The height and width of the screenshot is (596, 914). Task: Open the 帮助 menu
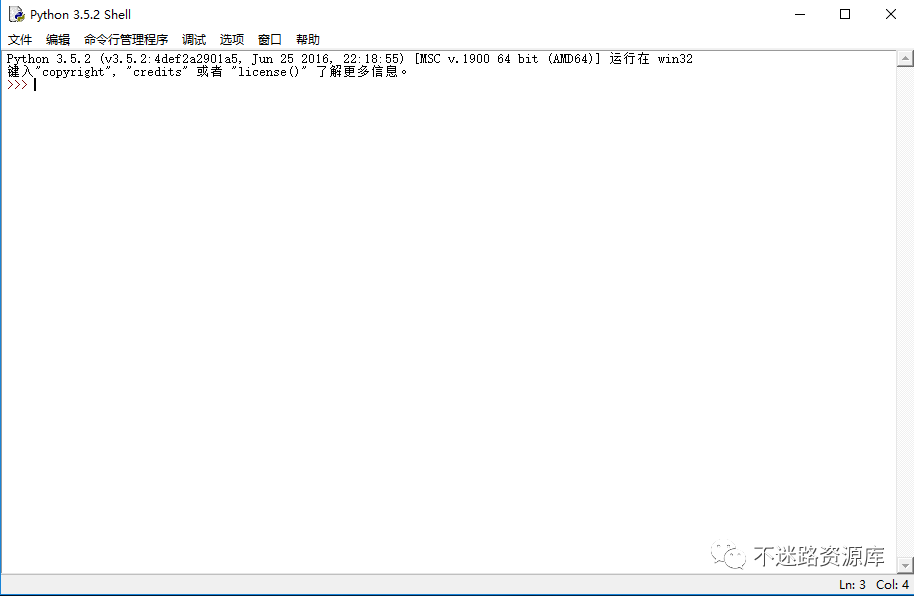(x=308, y=40)
